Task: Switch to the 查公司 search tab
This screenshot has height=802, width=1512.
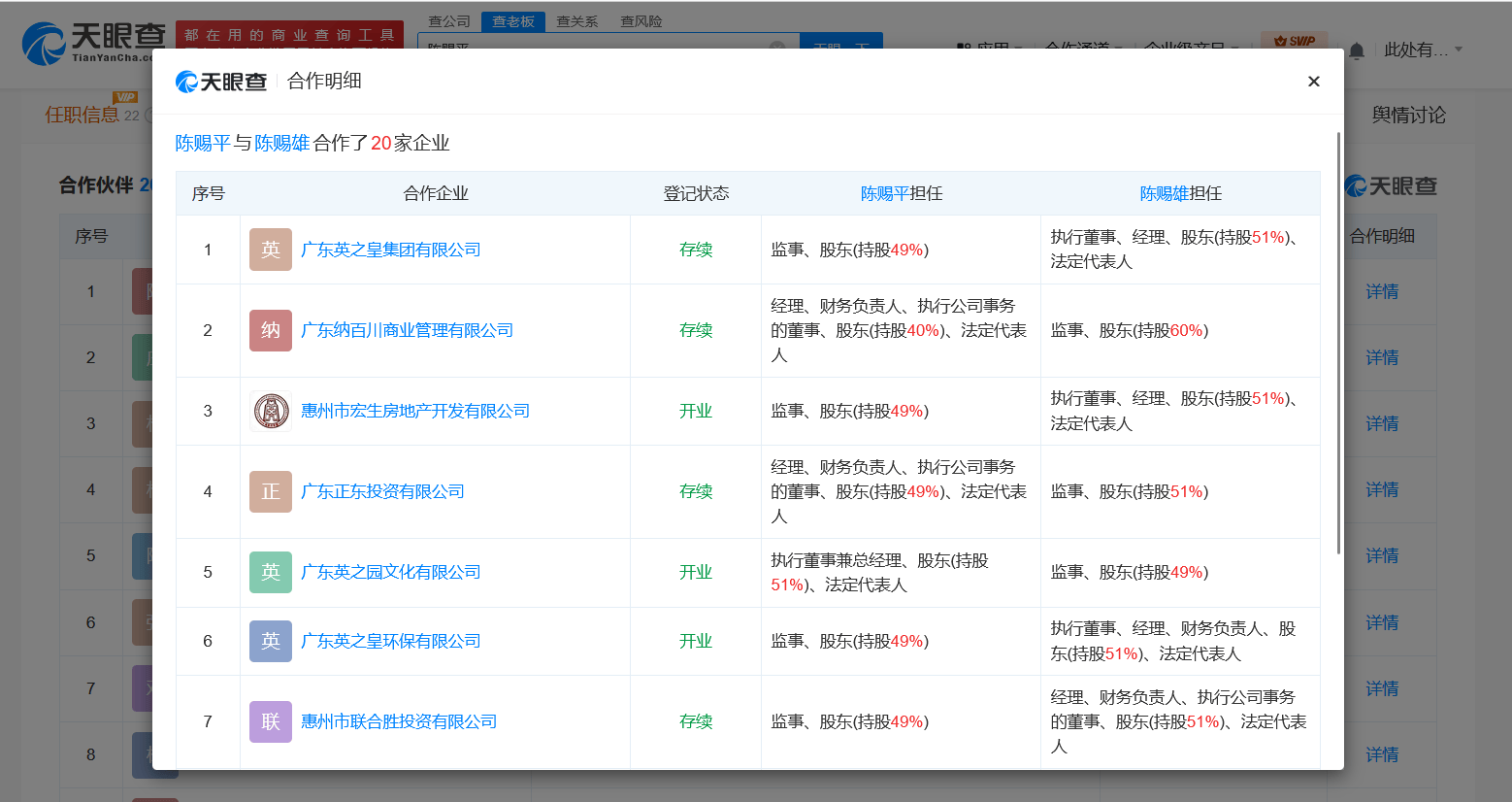Action: click(449, 21)
